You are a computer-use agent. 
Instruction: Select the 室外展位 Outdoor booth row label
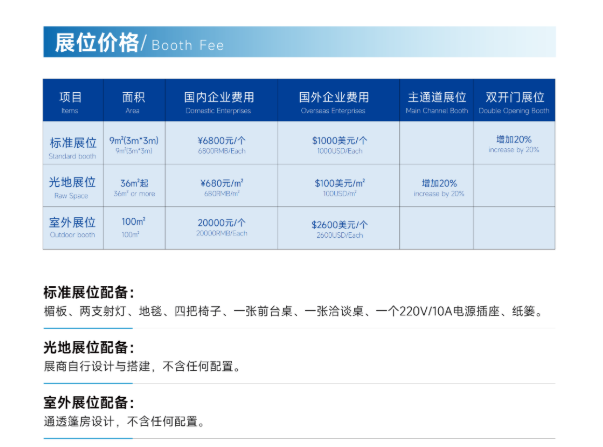71,227
